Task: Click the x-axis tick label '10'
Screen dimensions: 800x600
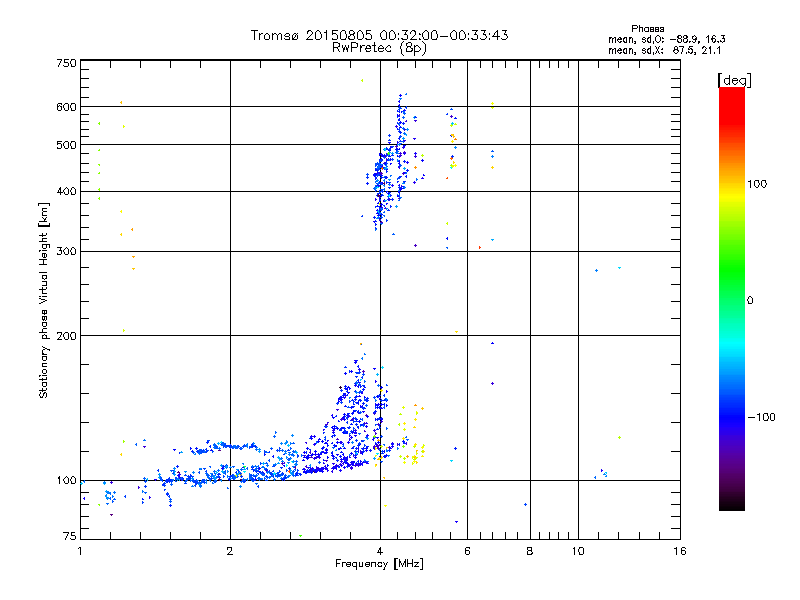Action: click(578, 551)
